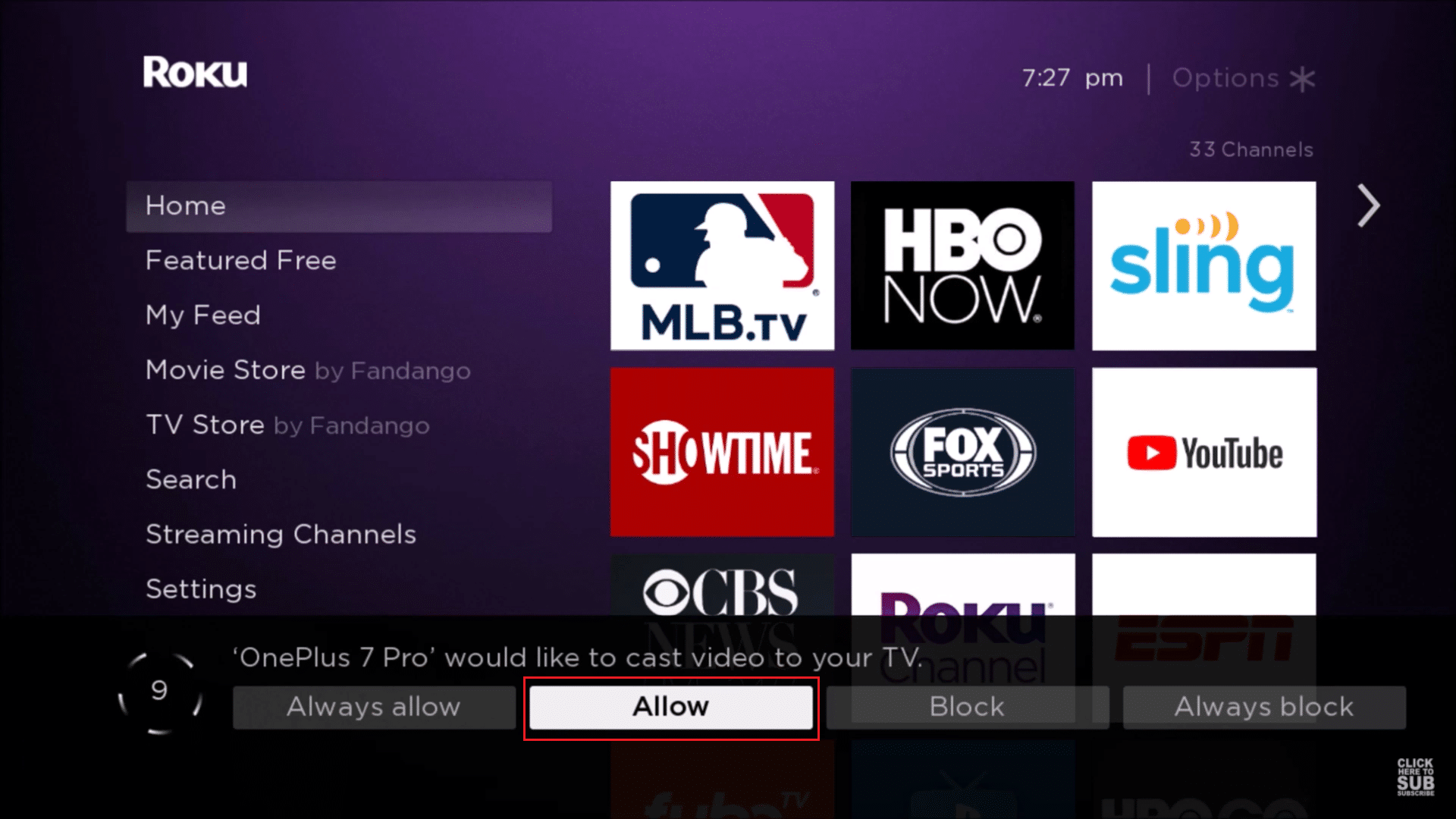Select Always block for casting request
Screen dimensions: 1456x819
coord(1263,707)
